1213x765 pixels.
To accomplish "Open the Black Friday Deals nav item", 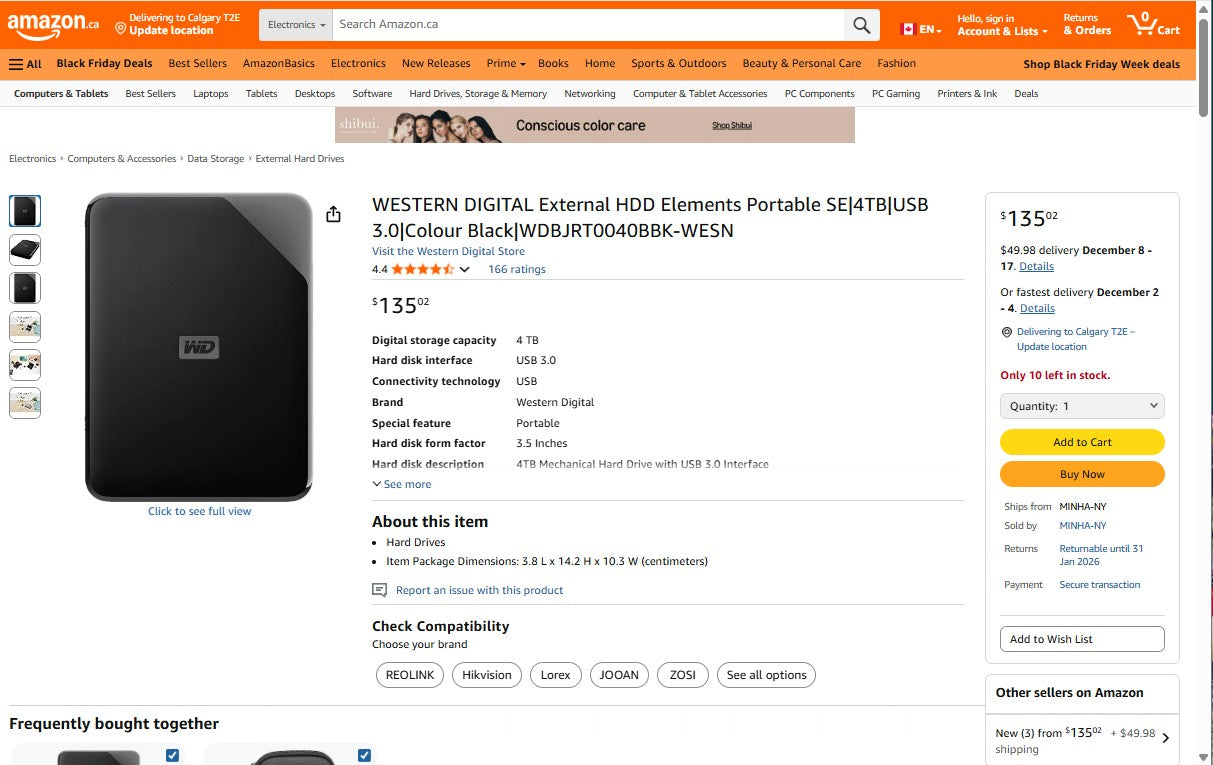I will coord(105,63).
